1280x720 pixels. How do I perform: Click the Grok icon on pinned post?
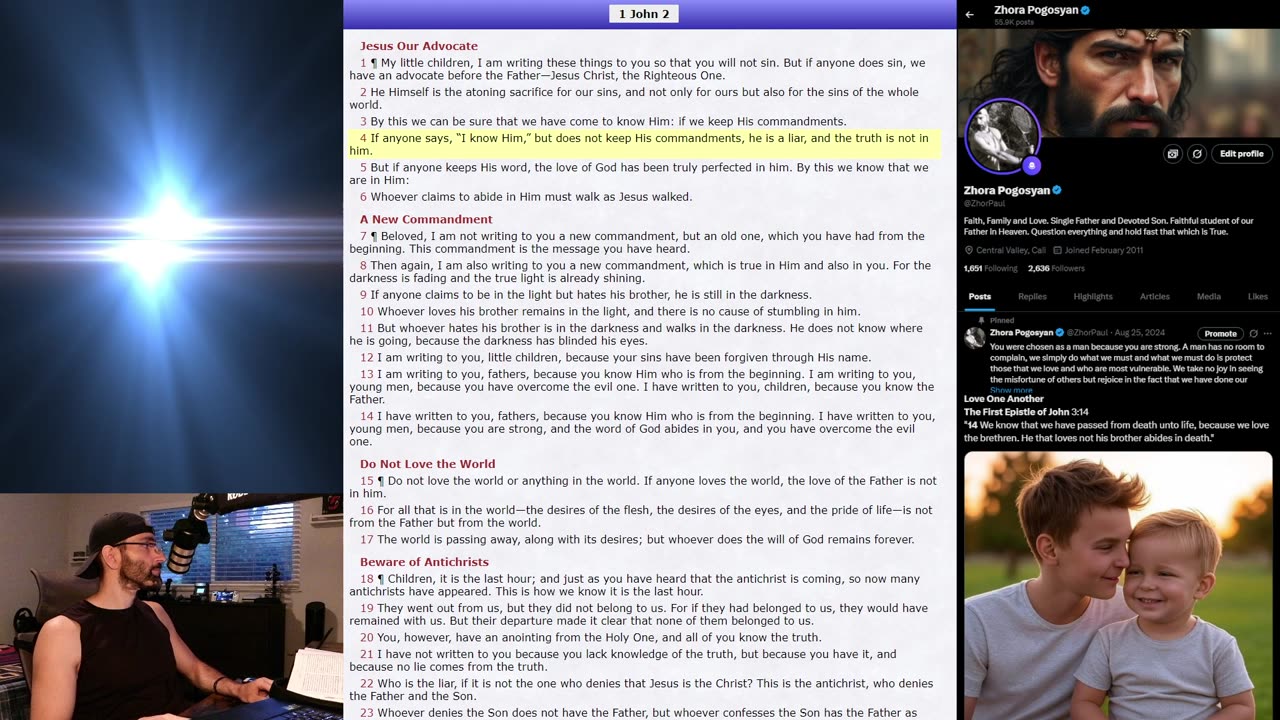point(1254,333)
